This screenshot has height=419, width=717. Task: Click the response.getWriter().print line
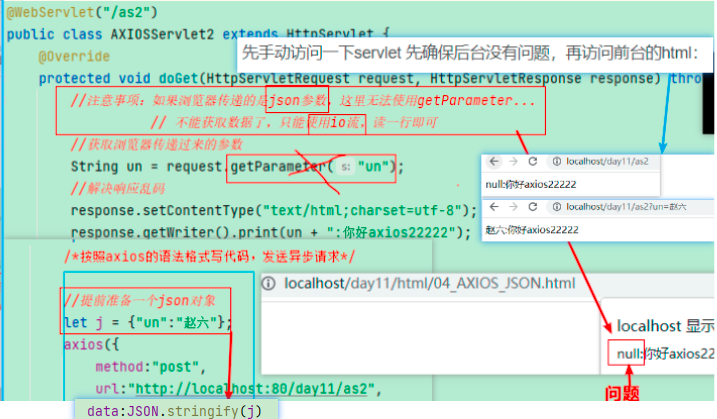[x=271, y=232]
